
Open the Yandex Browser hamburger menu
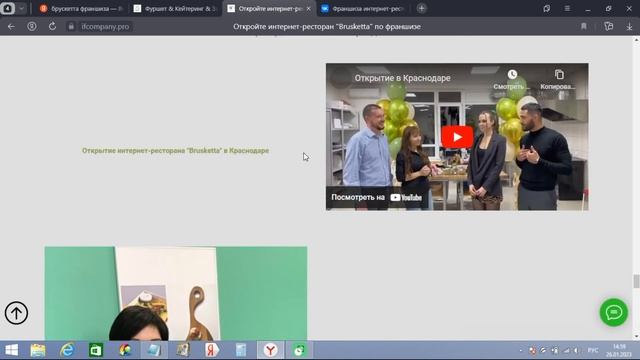pos(567,8)
